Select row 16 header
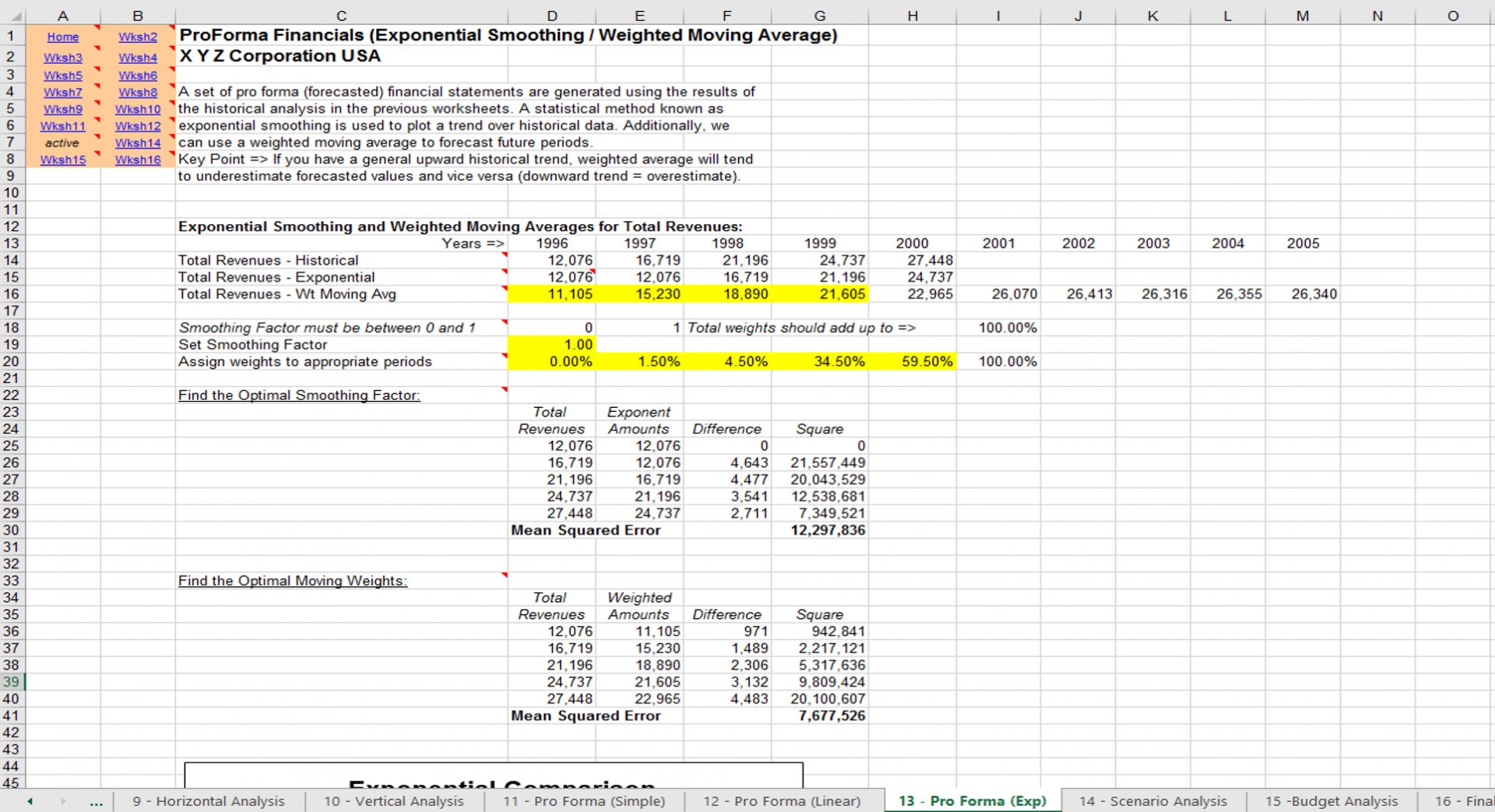This screenshot has height=812, width=1495. coord(11,294)
